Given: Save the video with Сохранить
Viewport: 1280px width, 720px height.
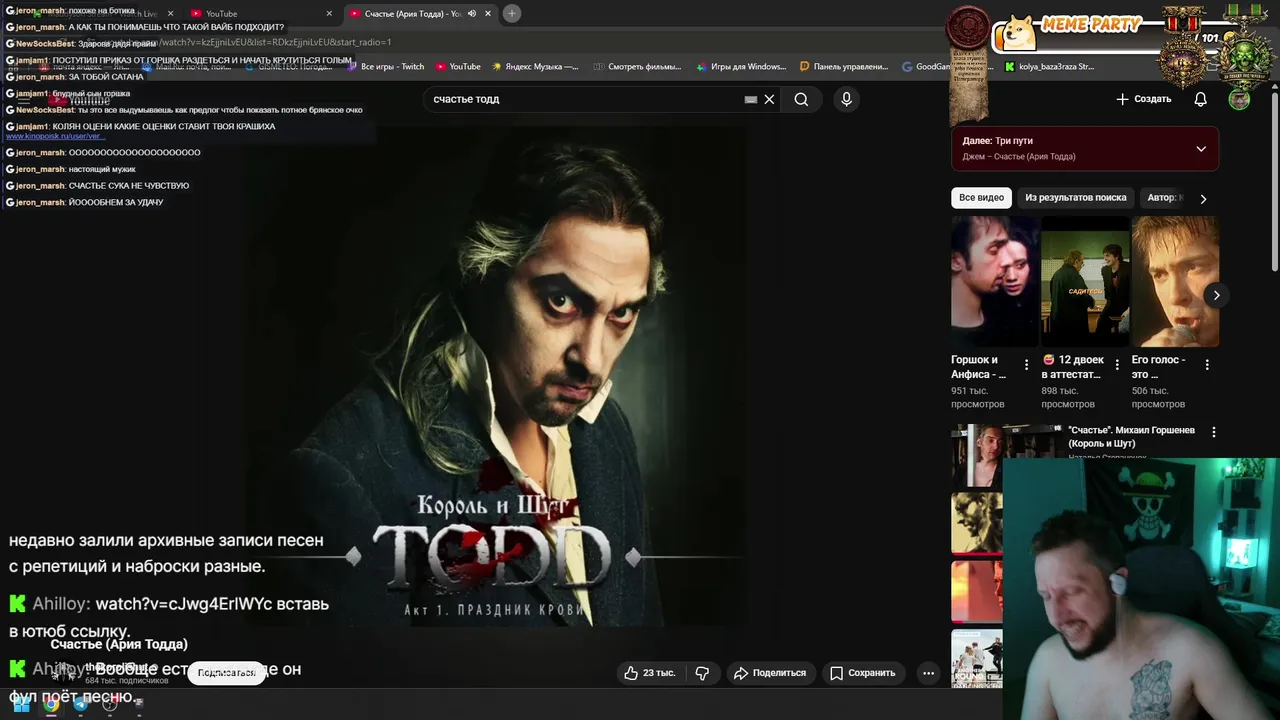Looking at the screenshot, I should (862, 673).
